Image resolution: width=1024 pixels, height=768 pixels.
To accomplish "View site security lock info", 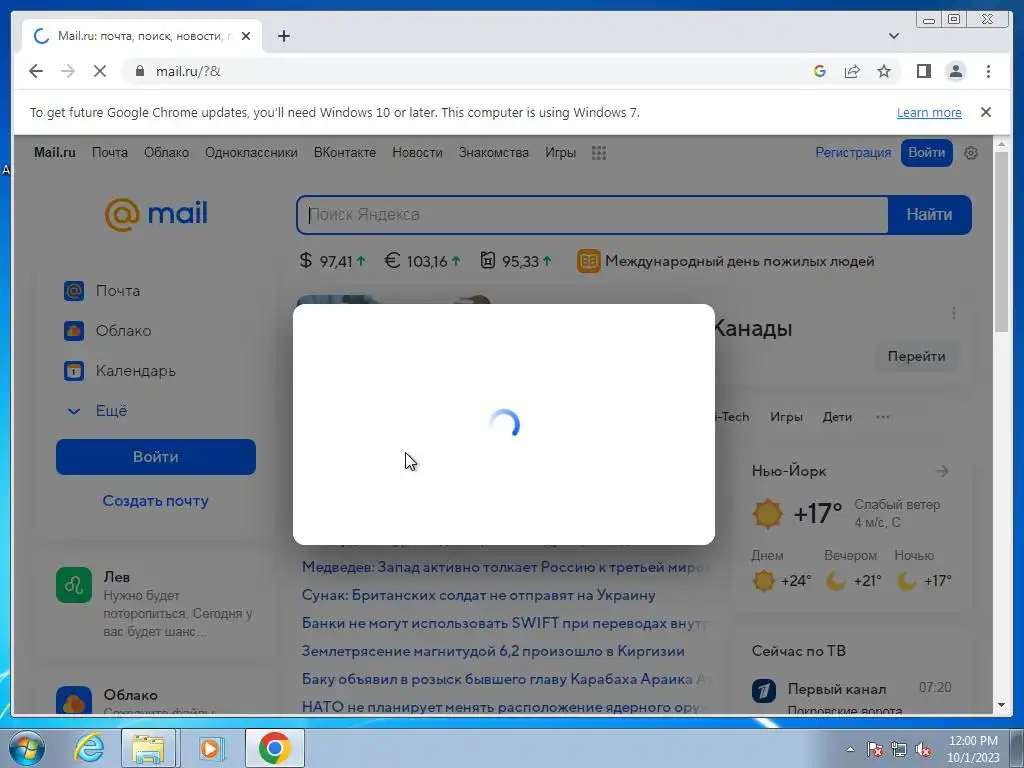I will tap(139, 71).
